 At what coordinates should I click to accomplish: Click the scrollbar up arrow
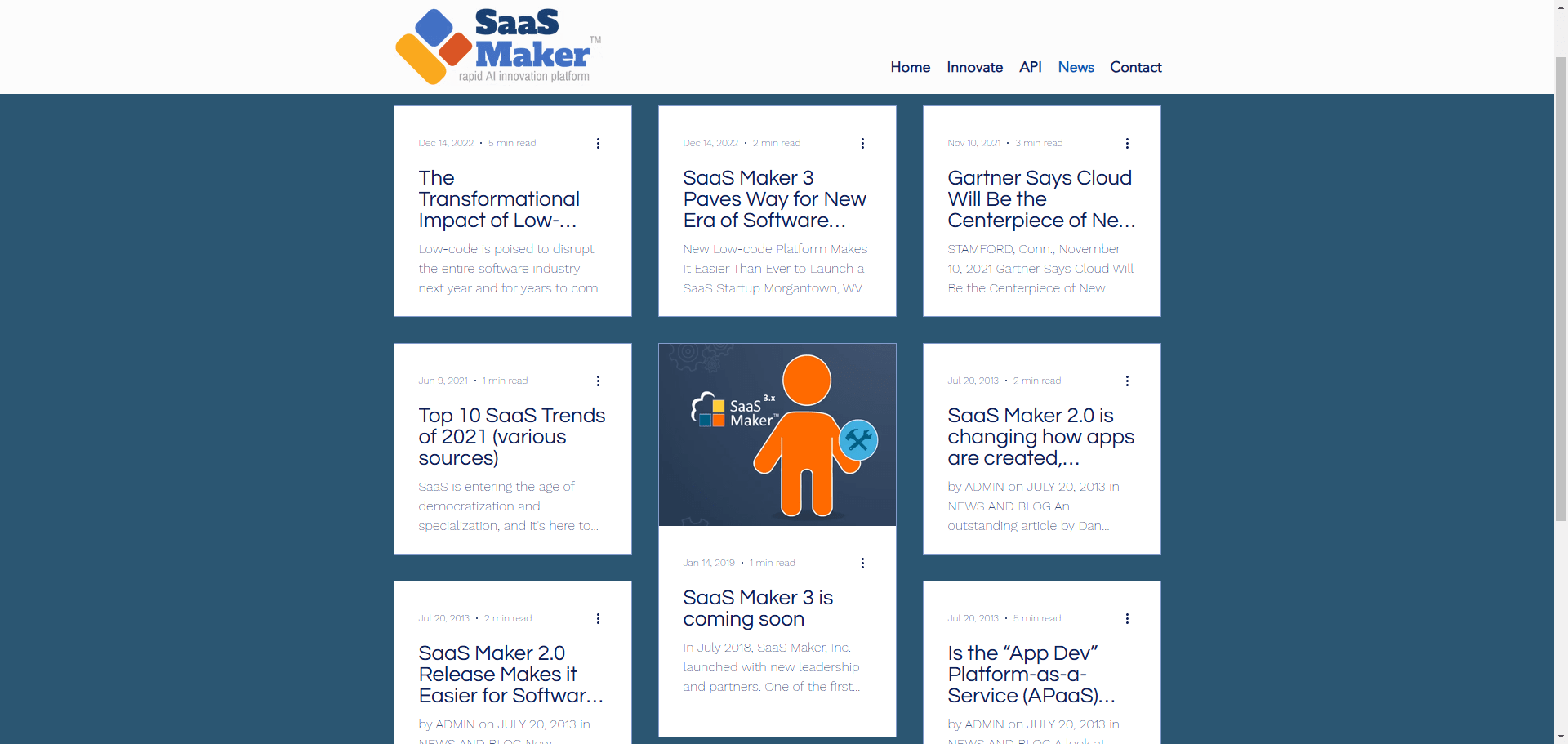coord(1561,7)
